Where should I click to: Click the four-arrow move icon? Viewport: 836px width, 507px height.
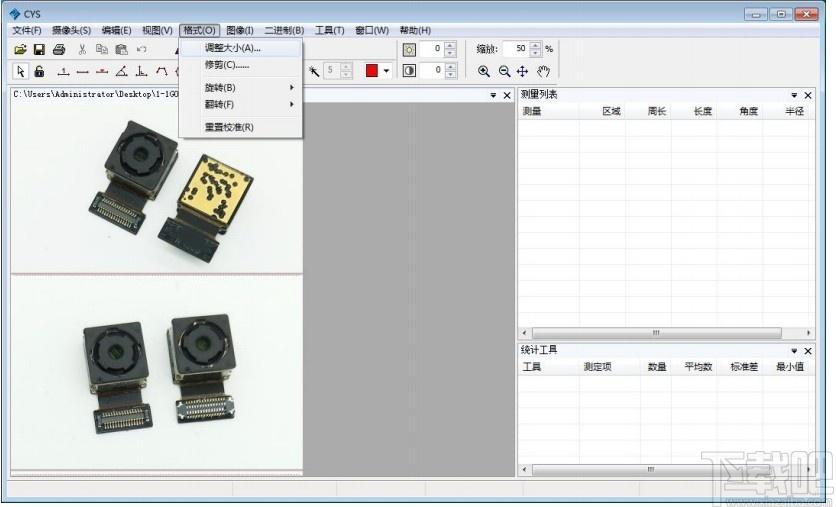click(523, 71)
